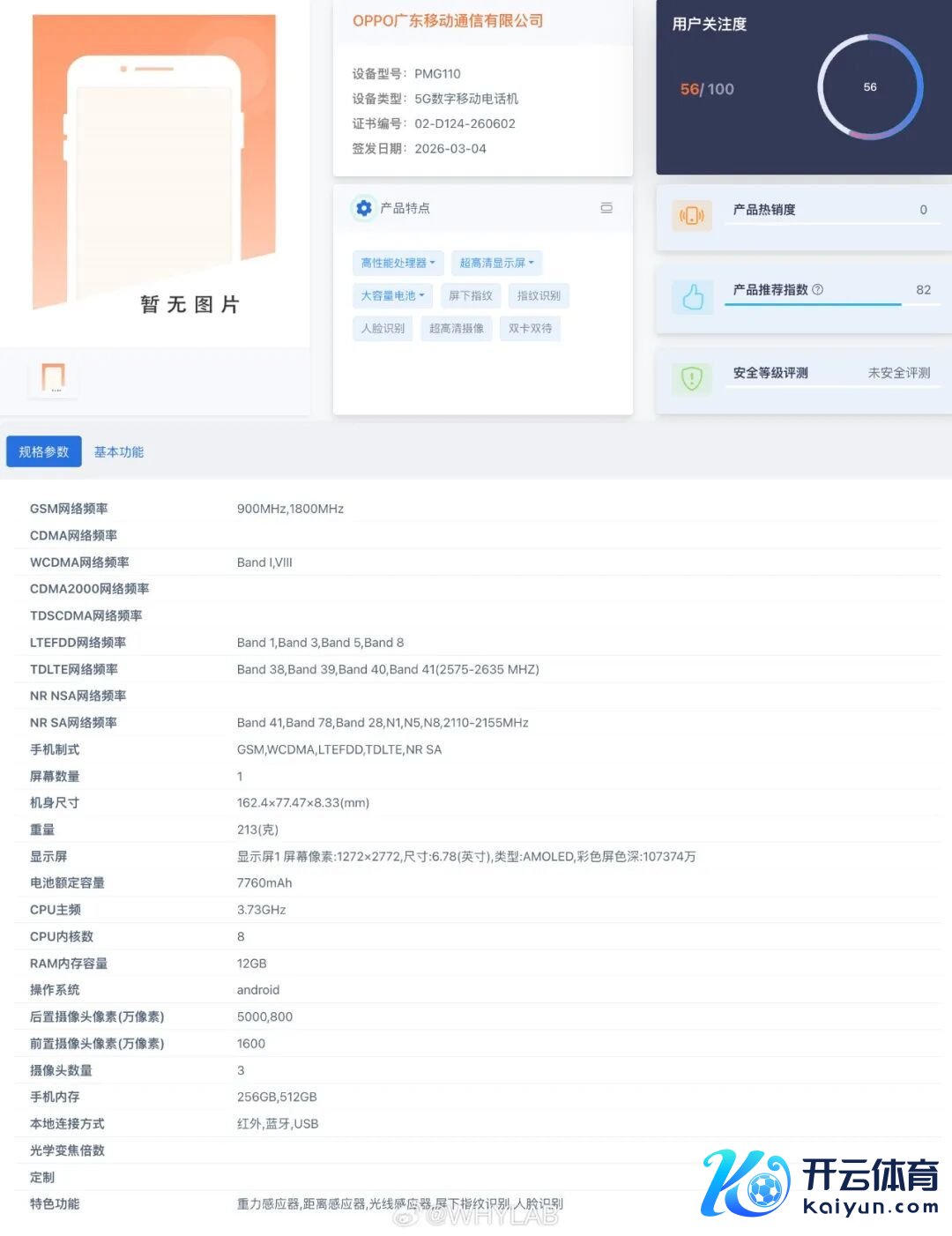Click the question mark help icon near 产品推荐指数
The image size is (952, 1236).
point(817,289)
